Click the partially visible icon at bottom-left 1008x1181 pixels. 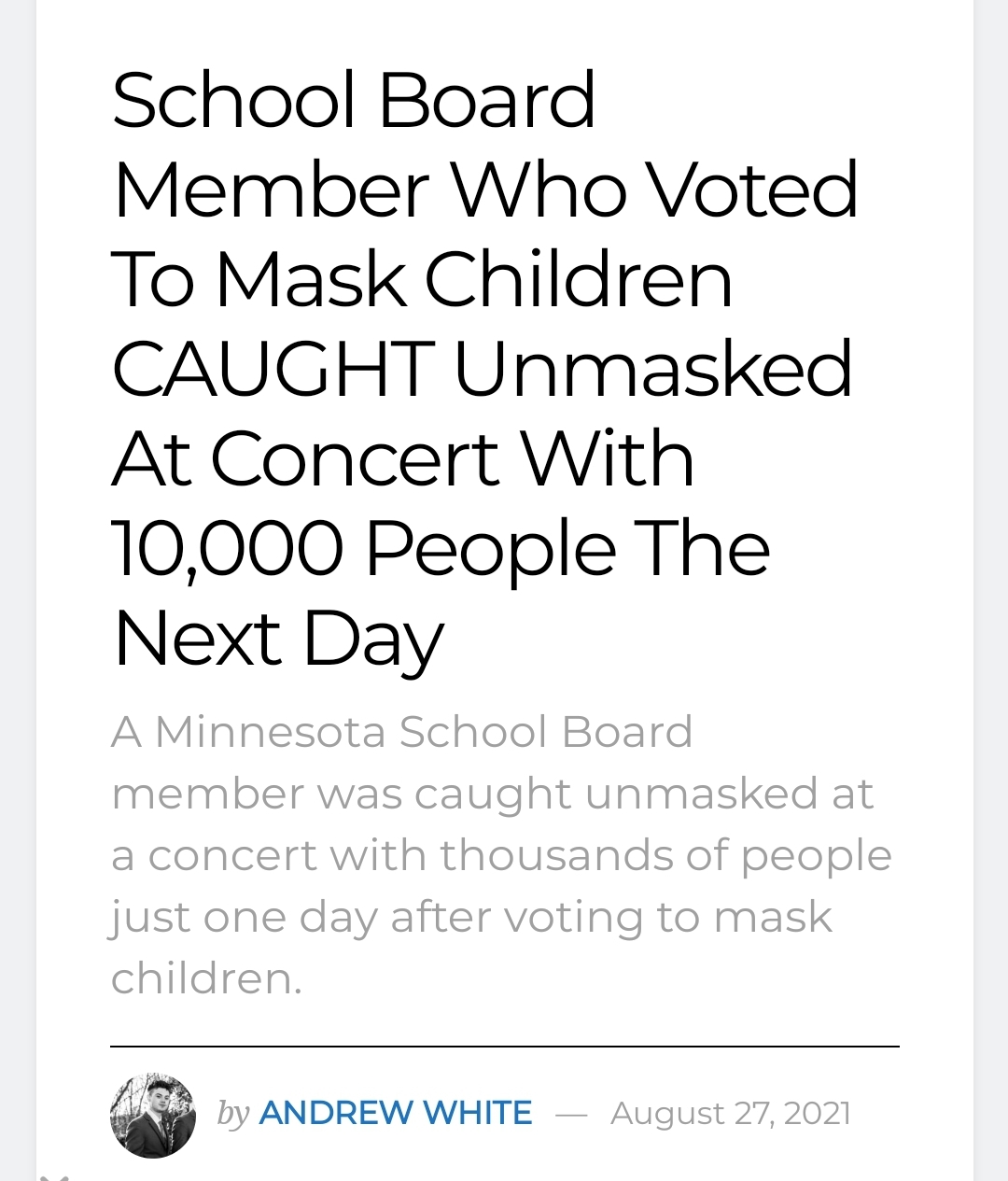(54, 1176)
